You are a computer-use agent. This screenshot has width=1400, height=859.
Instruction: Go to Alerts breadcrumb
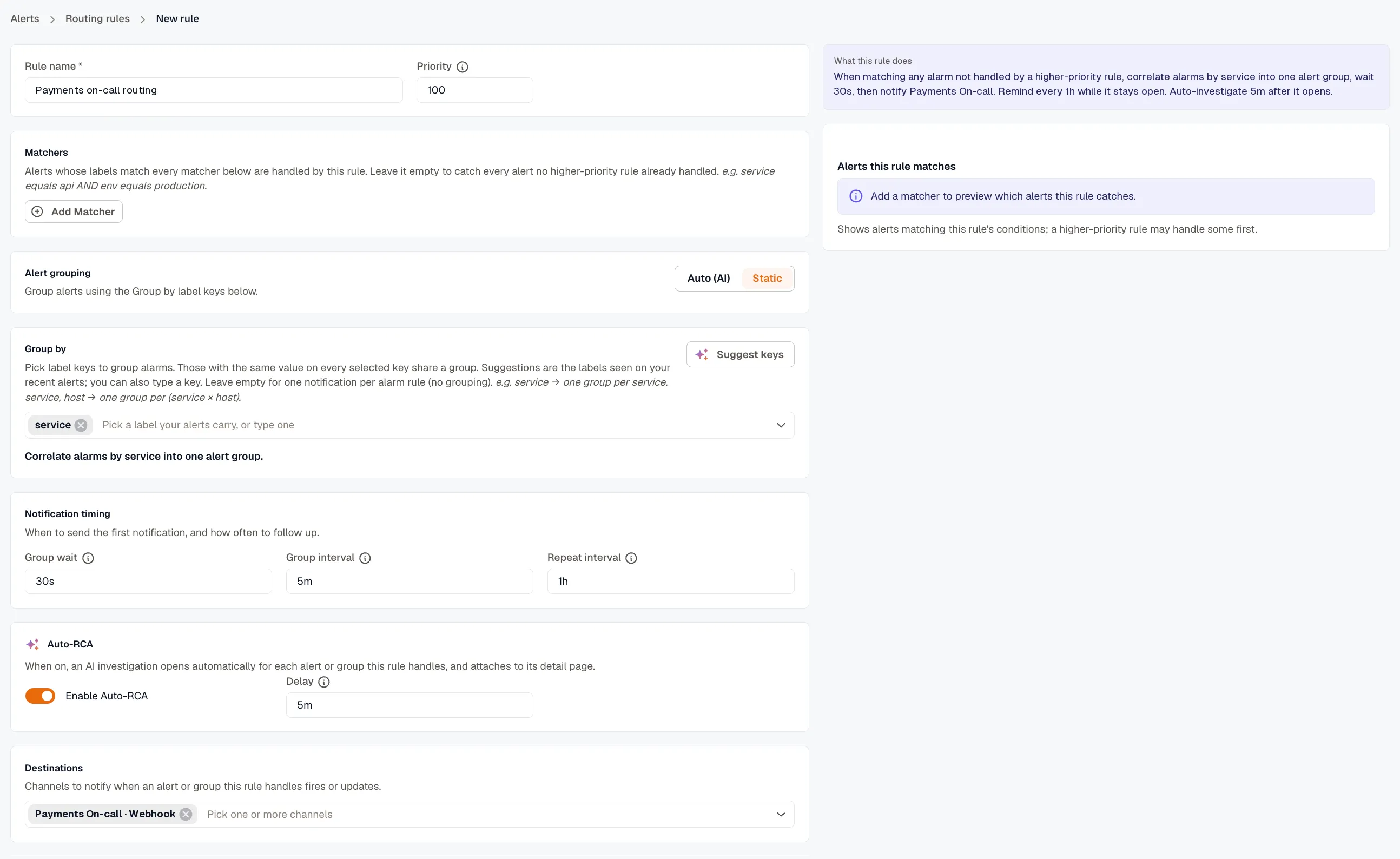(25, 19)
